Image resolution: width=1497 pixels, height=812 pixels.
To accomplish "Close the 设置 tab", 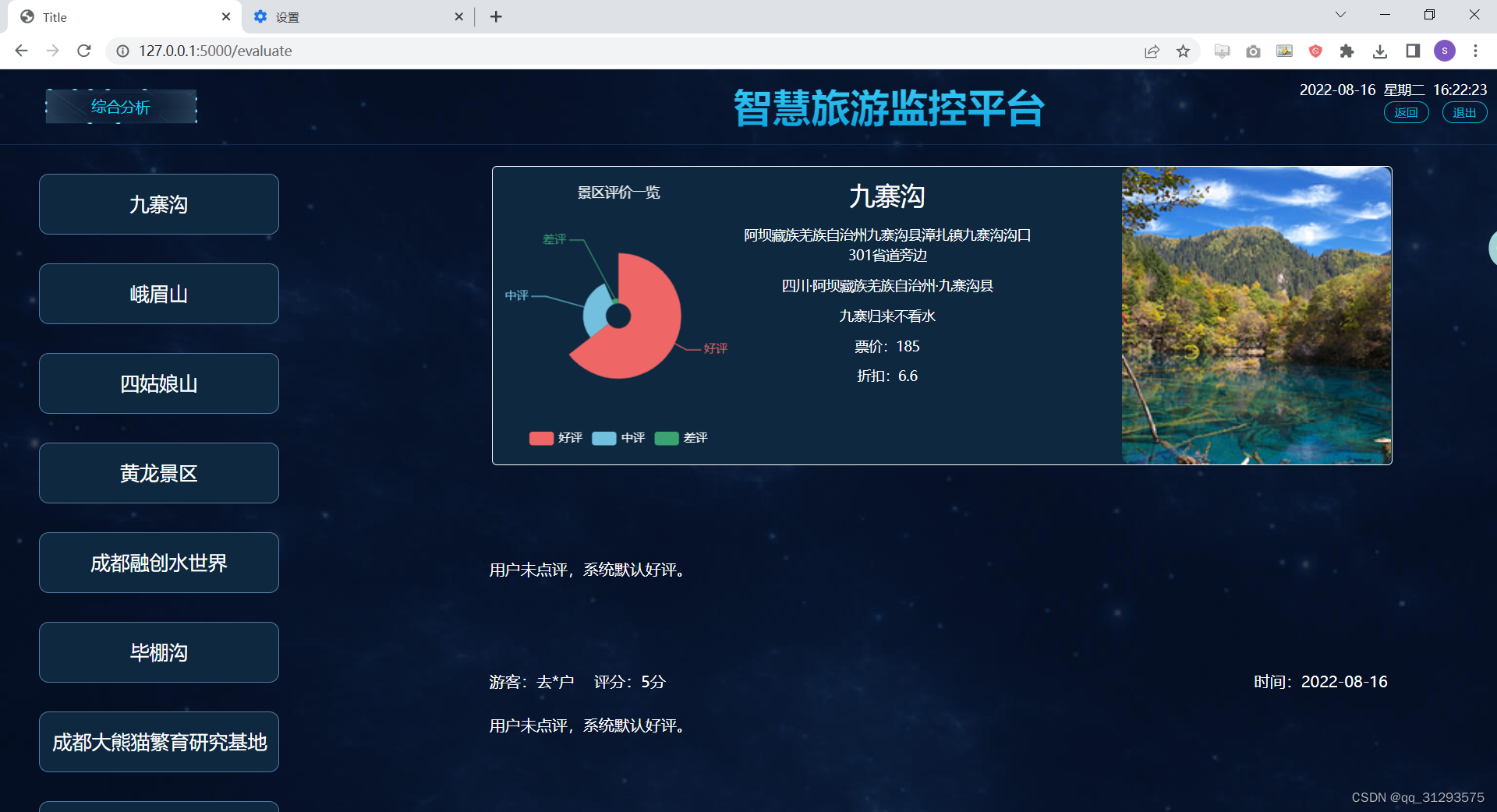I will pyautogui.click(x=458, y=16).
